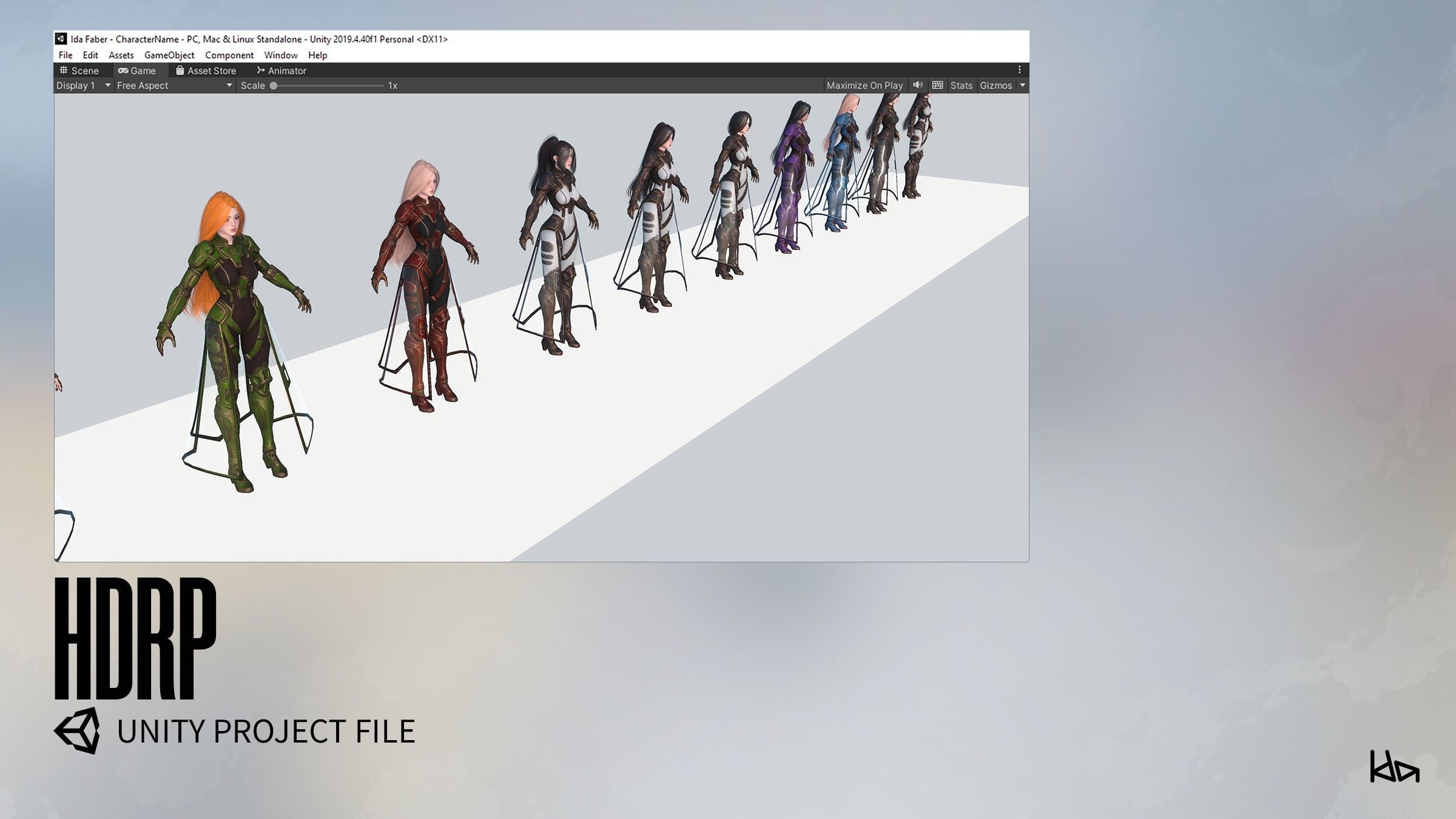This screenshot has width=1456, height=819.
Task: Click the keyboard shortcuts icon in Game toolbar
Action: (x=937, y=85)
